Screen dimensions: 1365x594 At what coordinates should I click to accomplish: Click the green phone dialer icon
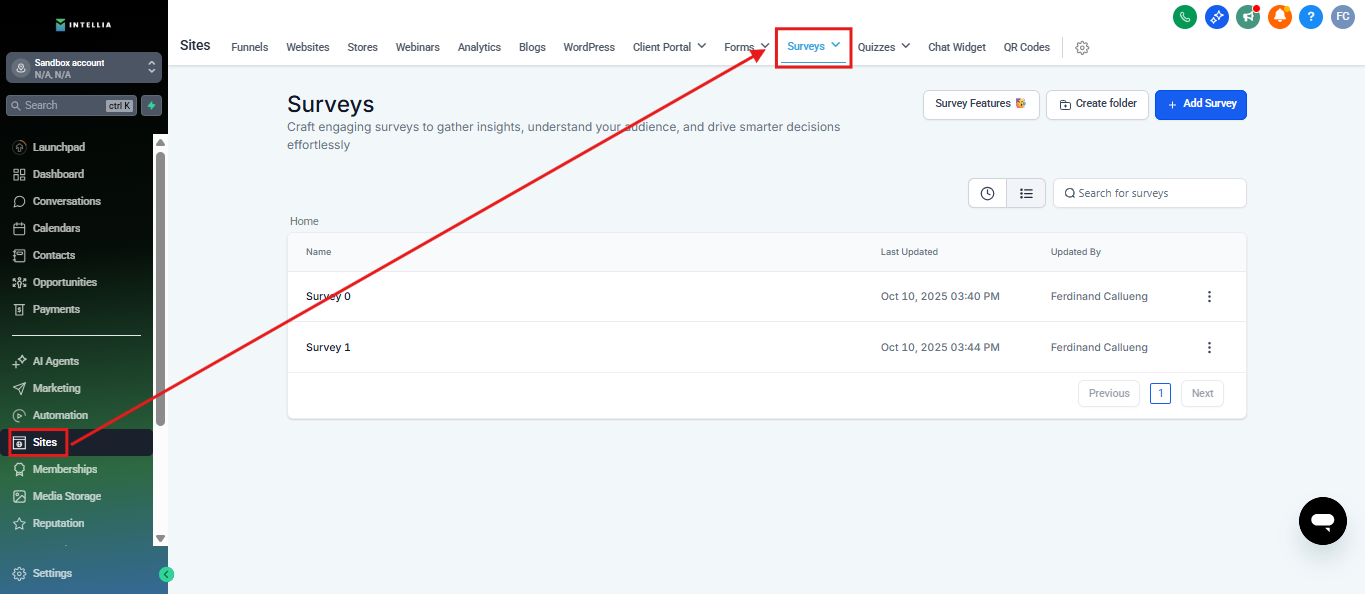(1185, 16)
